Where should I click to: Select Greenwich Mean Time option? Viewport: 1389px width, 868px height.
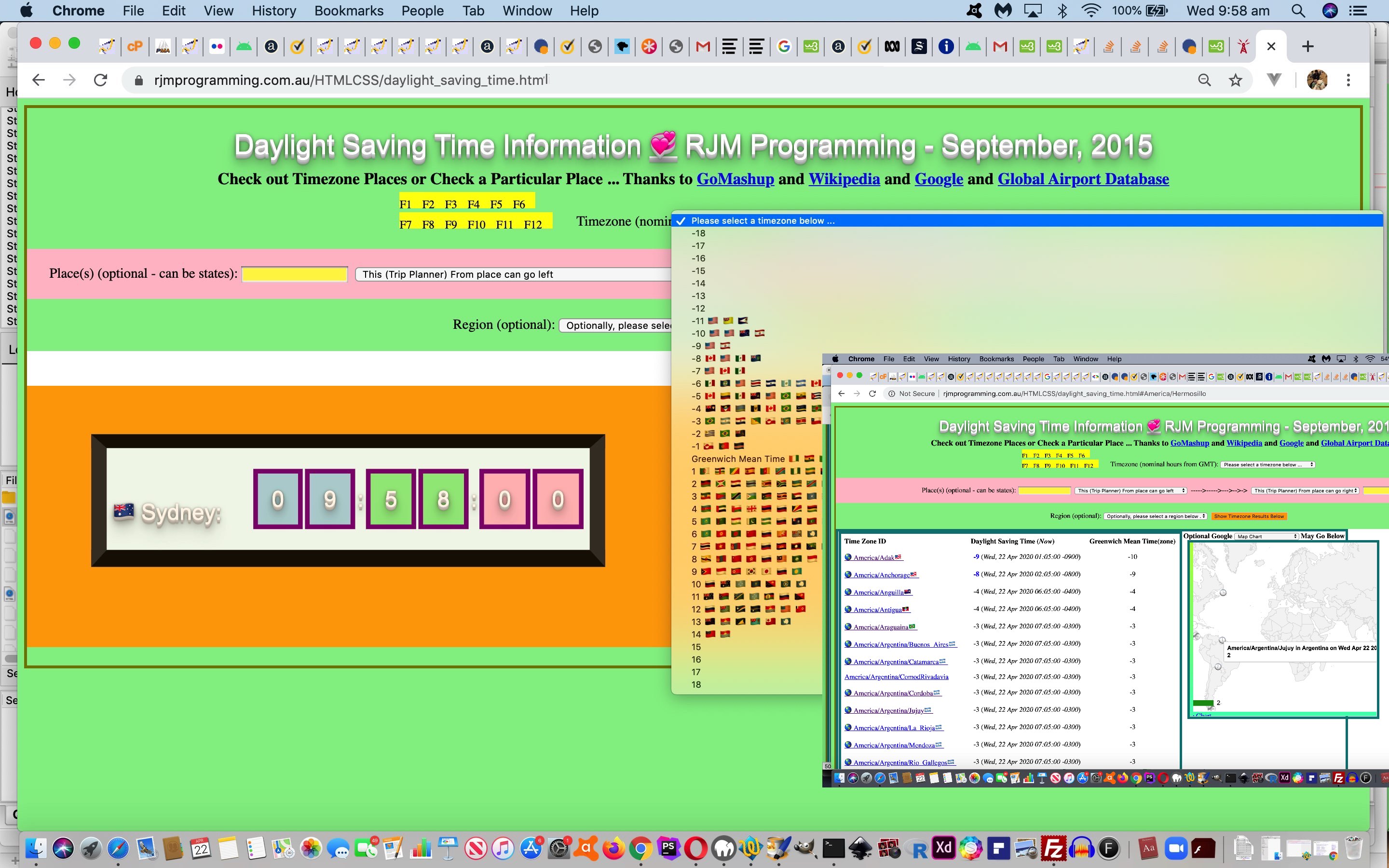point(747,459)
